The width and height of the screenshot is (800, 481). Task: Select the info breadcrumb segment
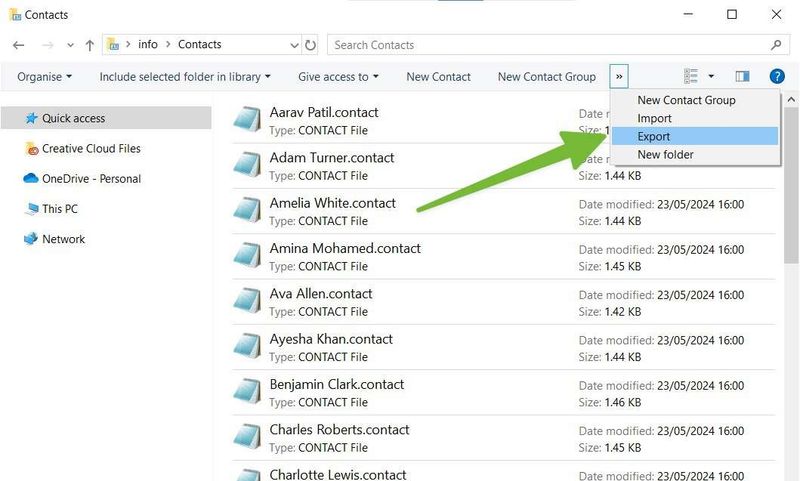148,44
